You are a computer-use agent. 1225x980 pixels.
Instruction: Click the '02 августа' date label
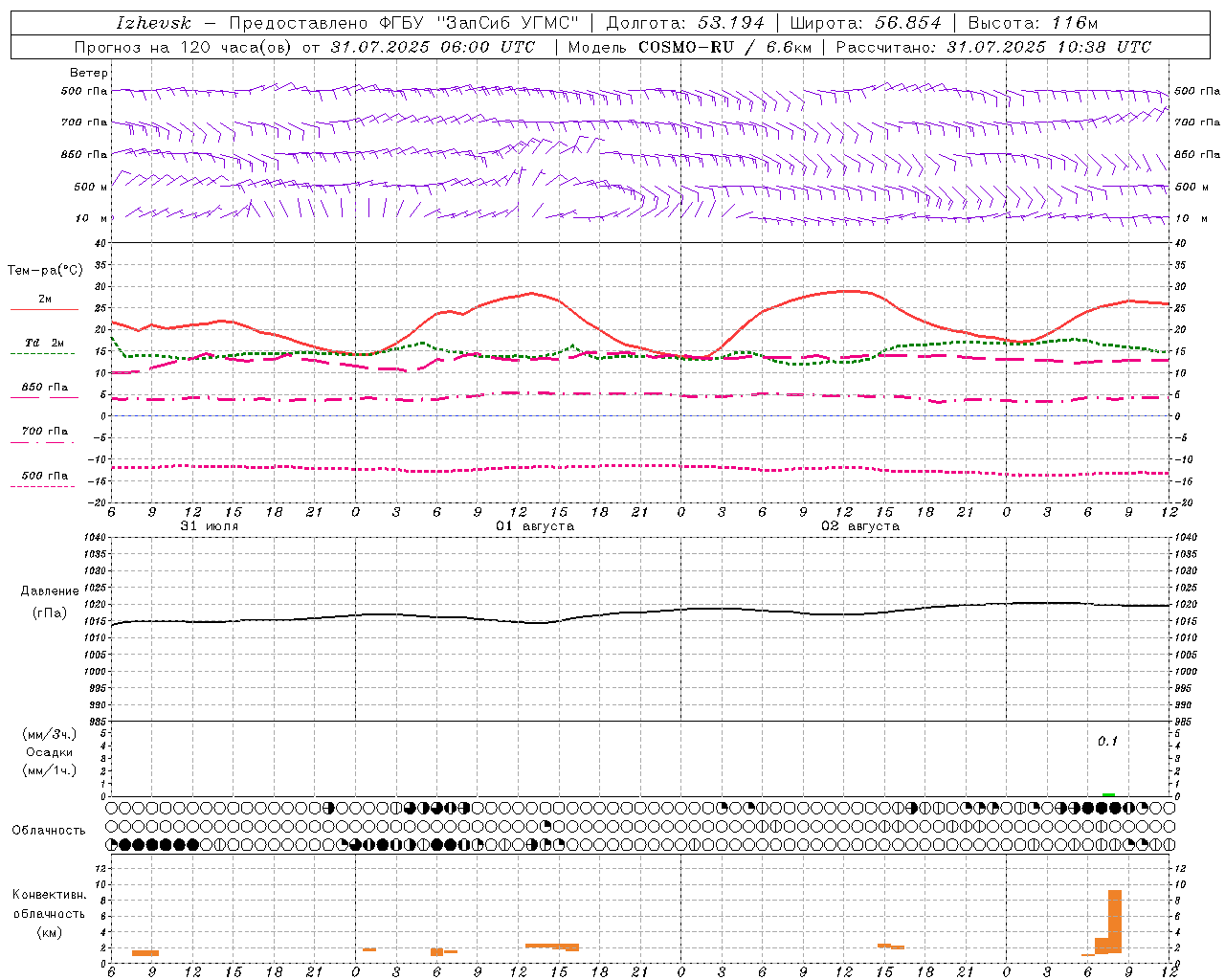pos(860,526)
